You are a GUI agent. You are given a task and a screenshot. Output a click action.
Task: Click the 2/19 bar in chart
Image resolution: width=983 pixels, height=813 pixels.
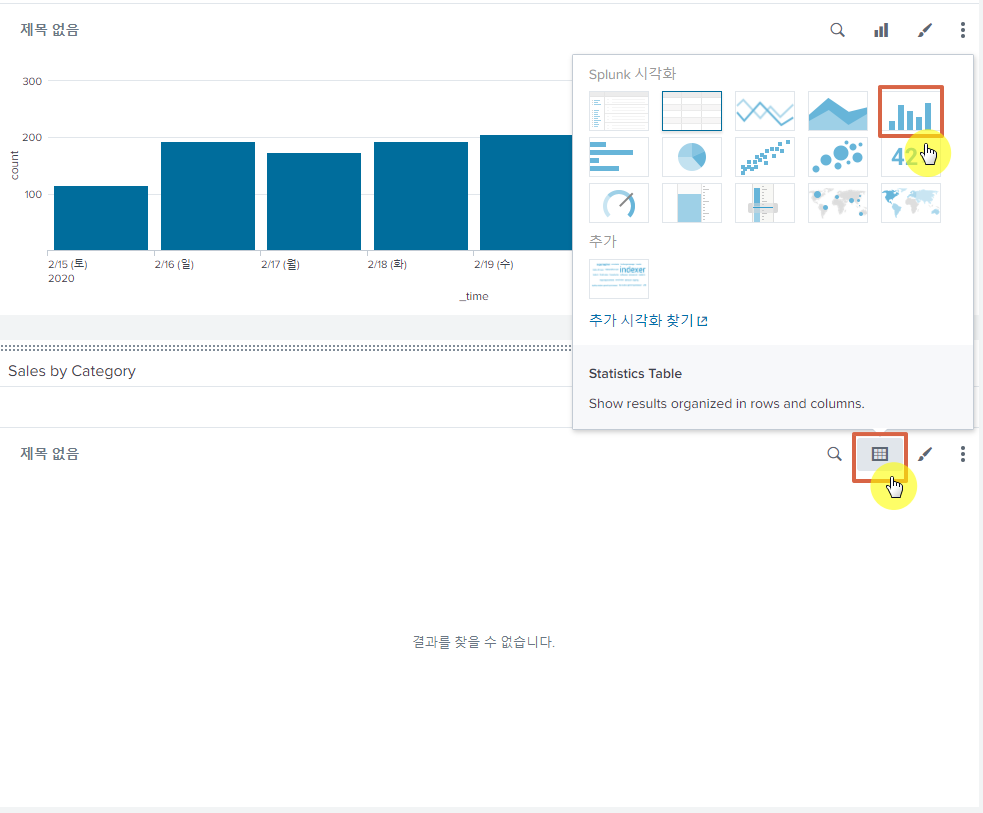point(526,192)
